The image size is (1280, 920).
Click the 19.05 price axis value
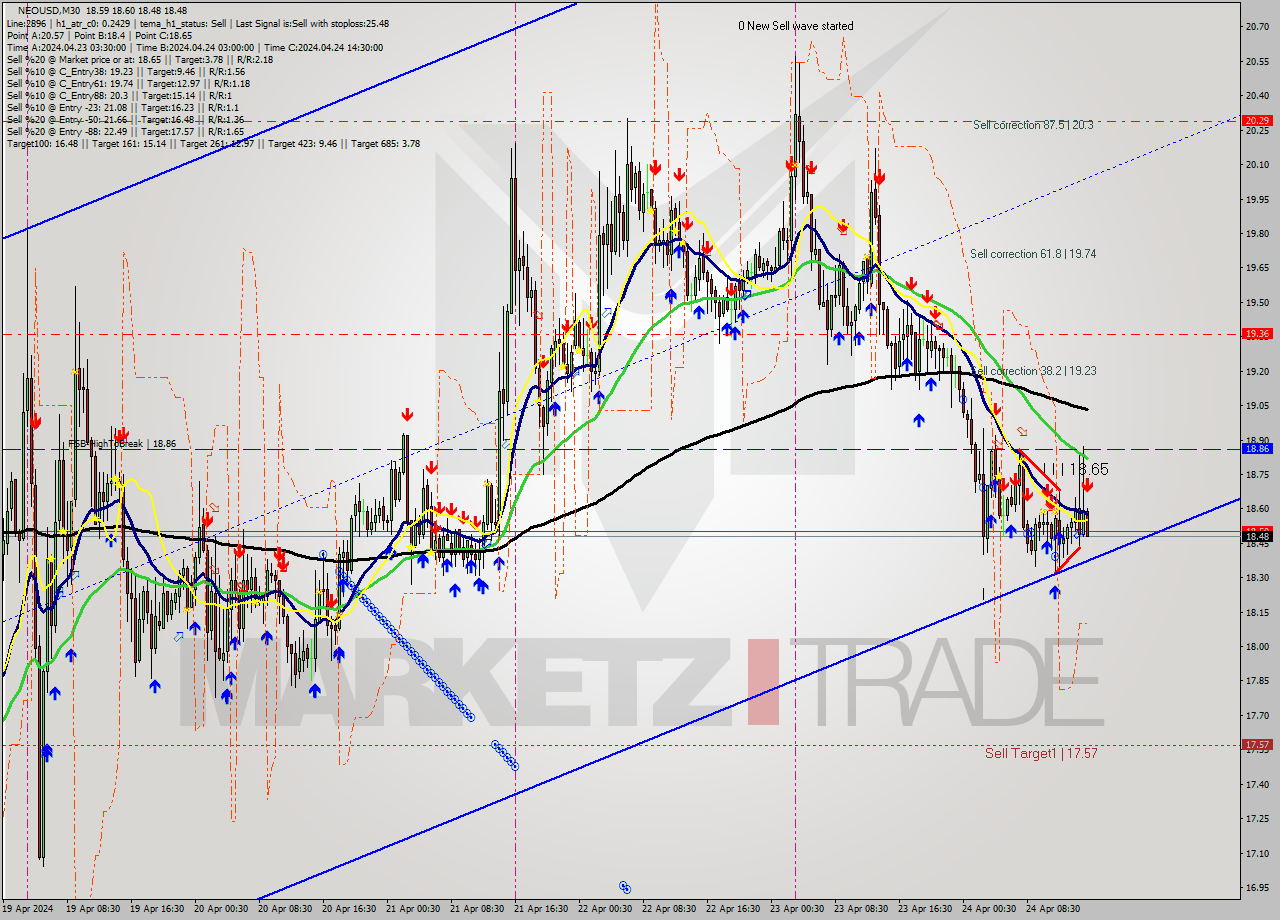(x=1256, y=406)
